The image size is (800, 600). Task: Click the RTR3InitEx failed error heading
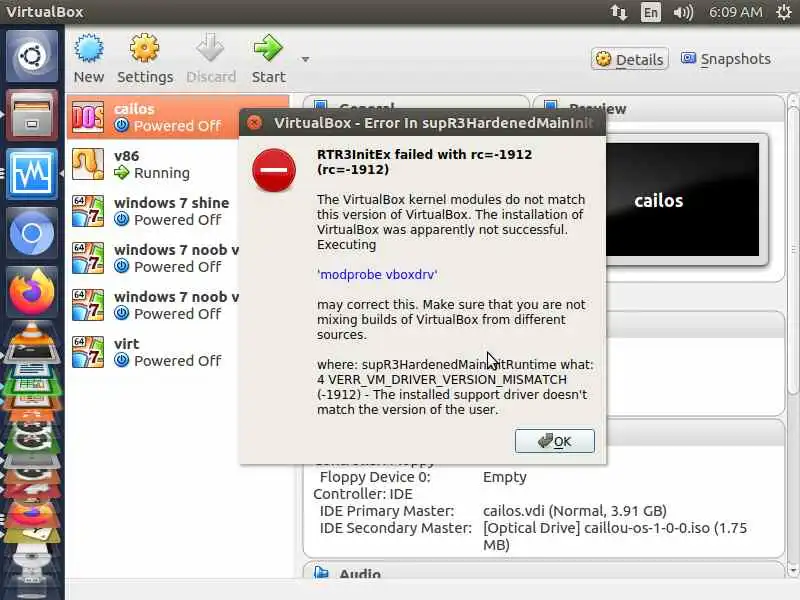(424, 162)
